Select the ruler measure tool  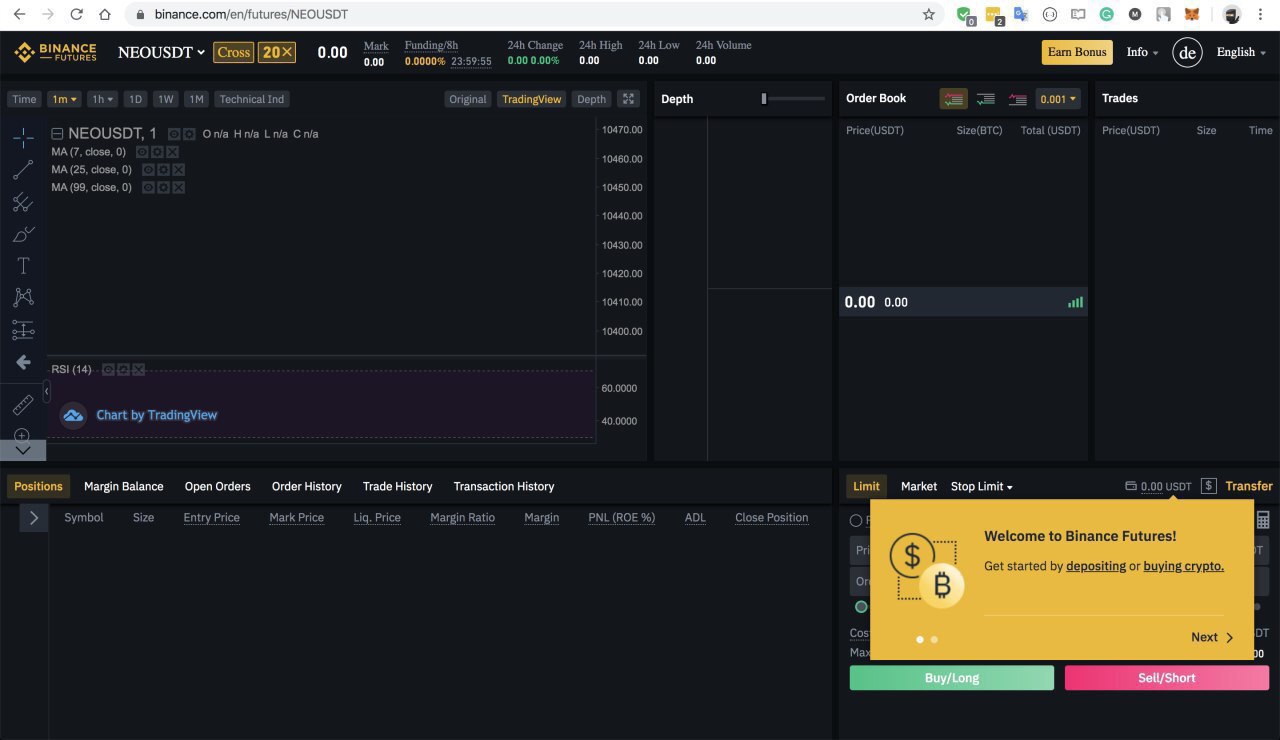tap(23, 404)
